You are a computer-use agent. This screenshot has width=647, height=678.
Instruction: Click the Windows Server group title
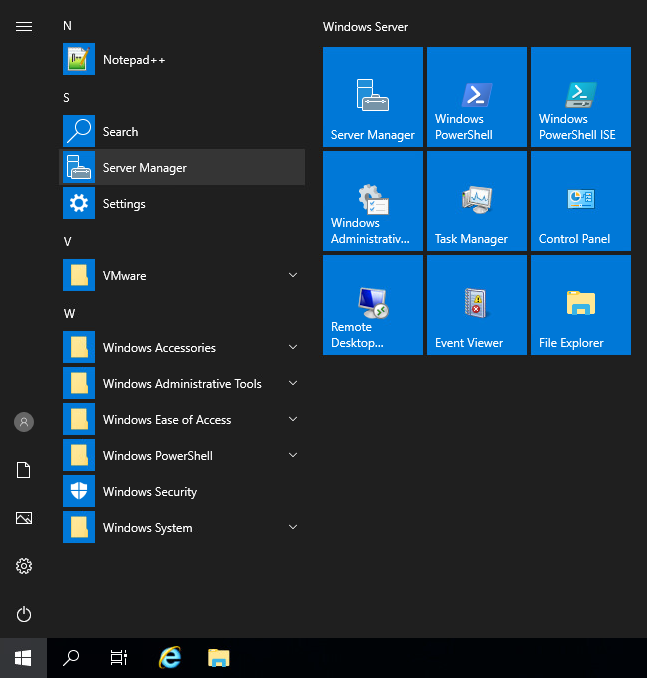tap(365, 27)
